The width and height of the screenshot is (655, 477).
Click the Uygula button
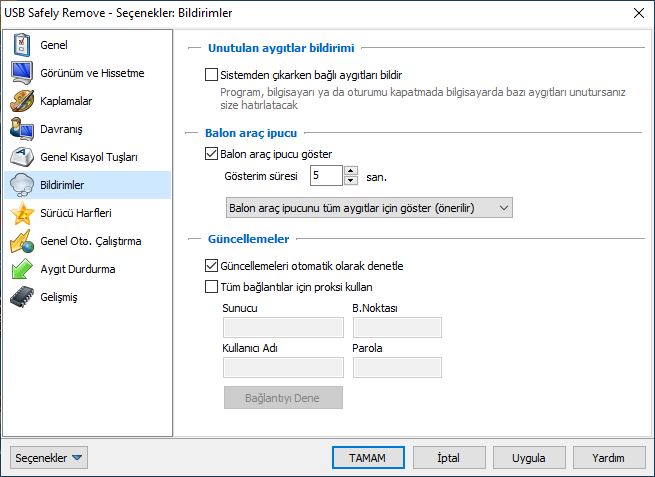[529, 458]
